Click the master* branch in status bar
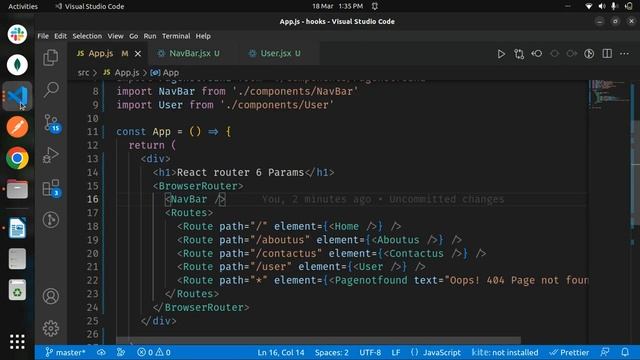The height and width of the screenshot is (360, 640). [65, 352]
